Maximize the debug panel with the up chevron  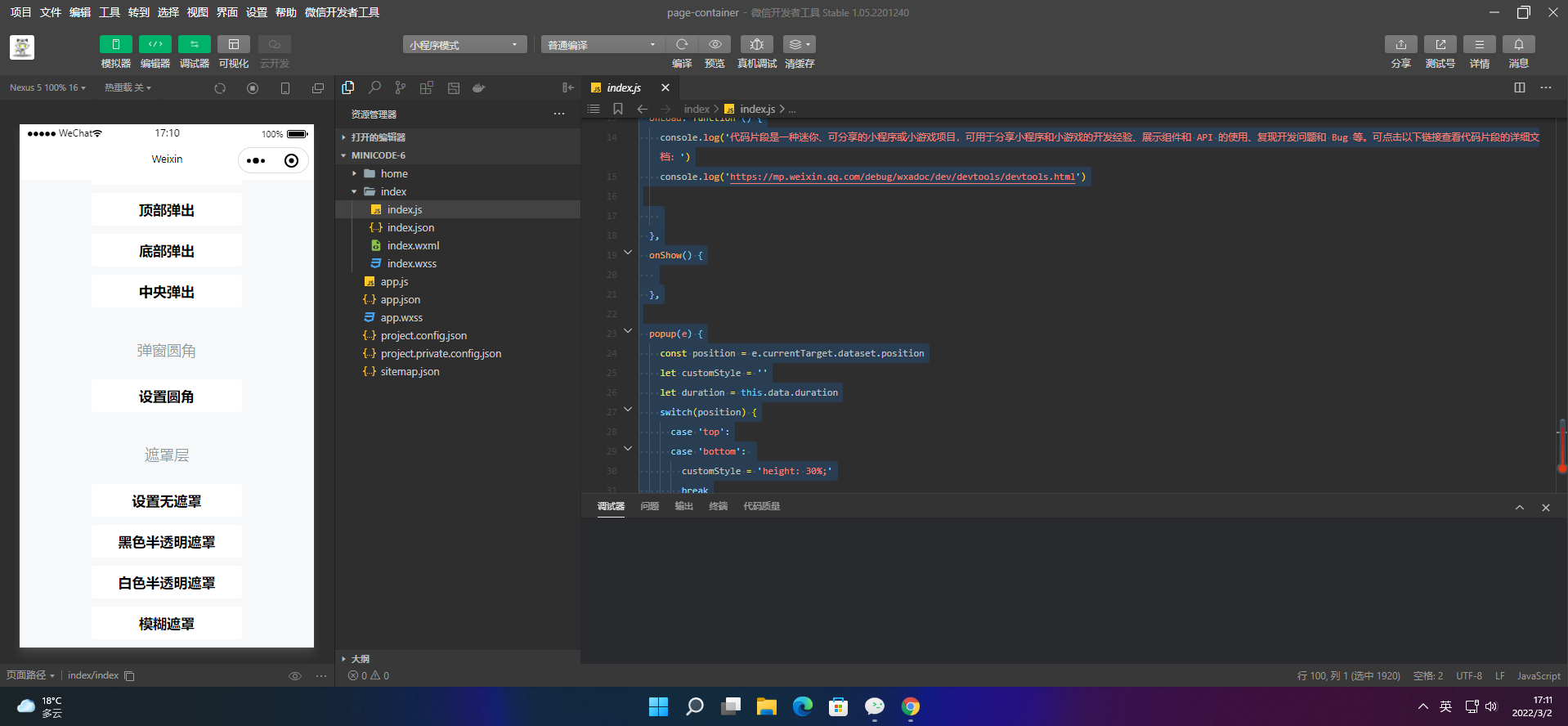1520,508
